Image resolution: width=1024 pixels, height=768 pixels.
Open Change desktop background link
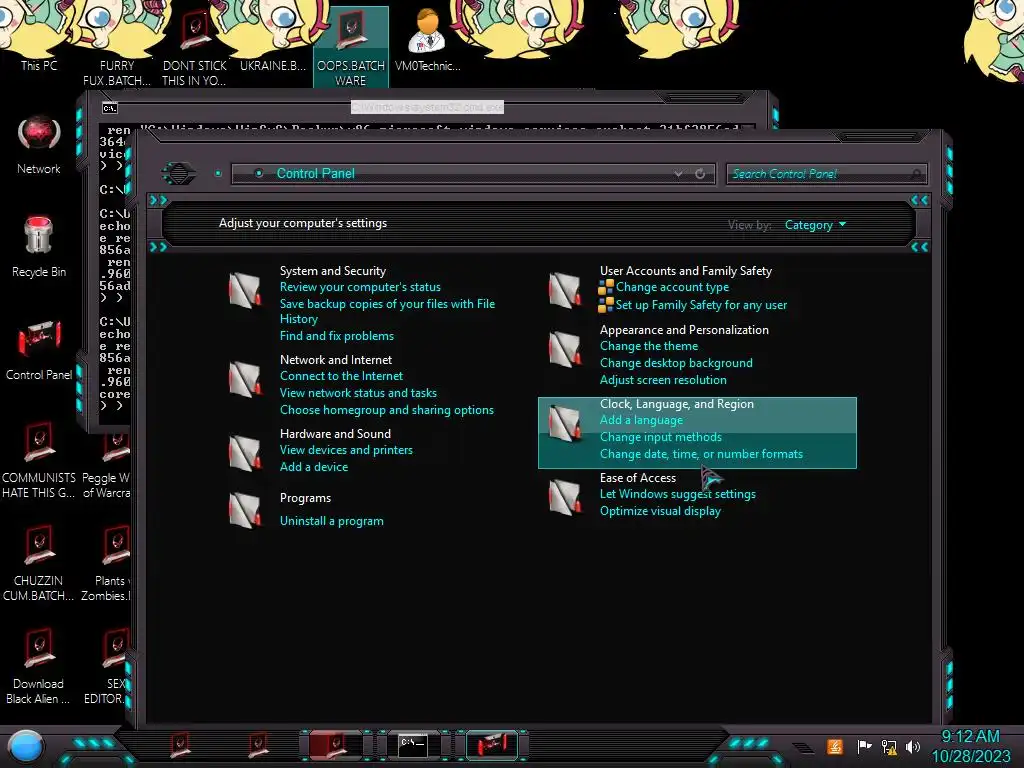pos(676,362)
